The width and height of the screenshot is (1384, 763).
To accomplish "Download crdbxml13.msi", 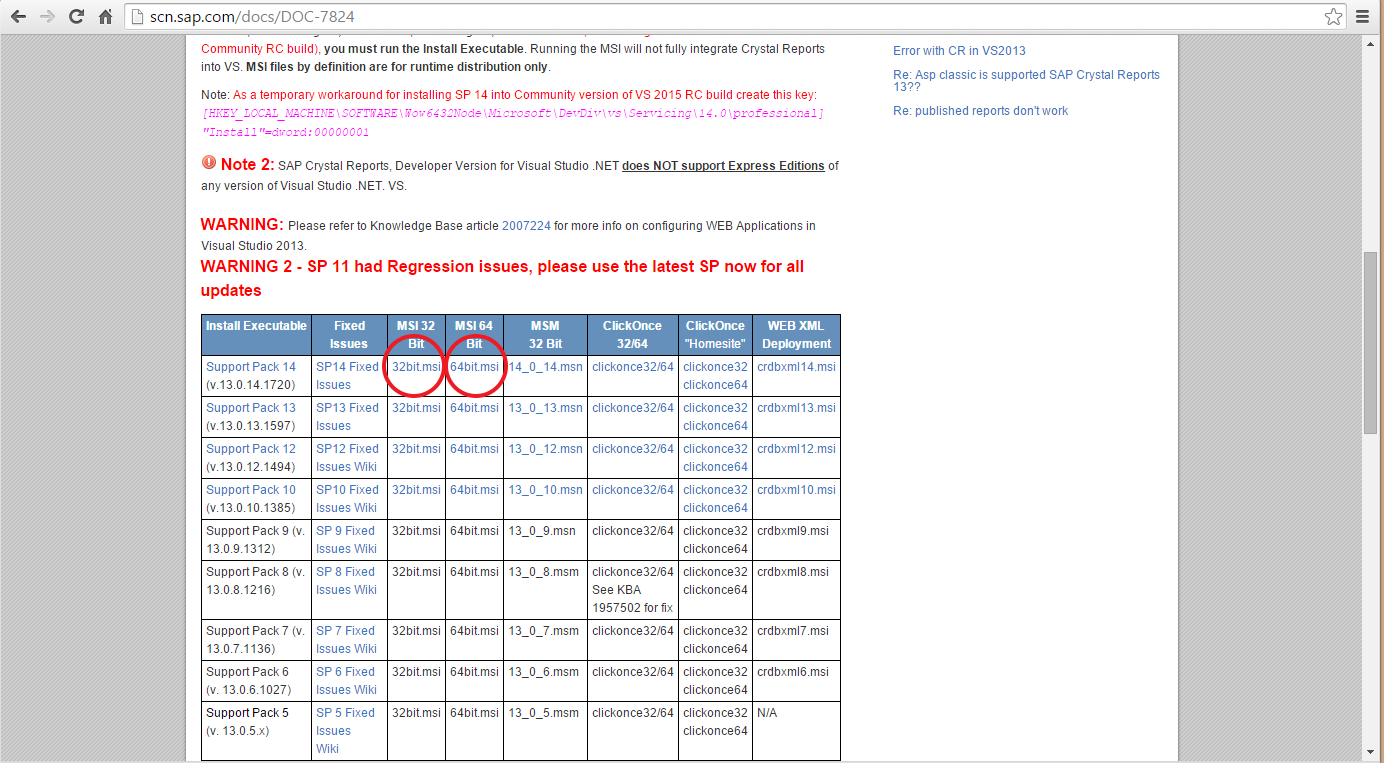I will 796,408.
